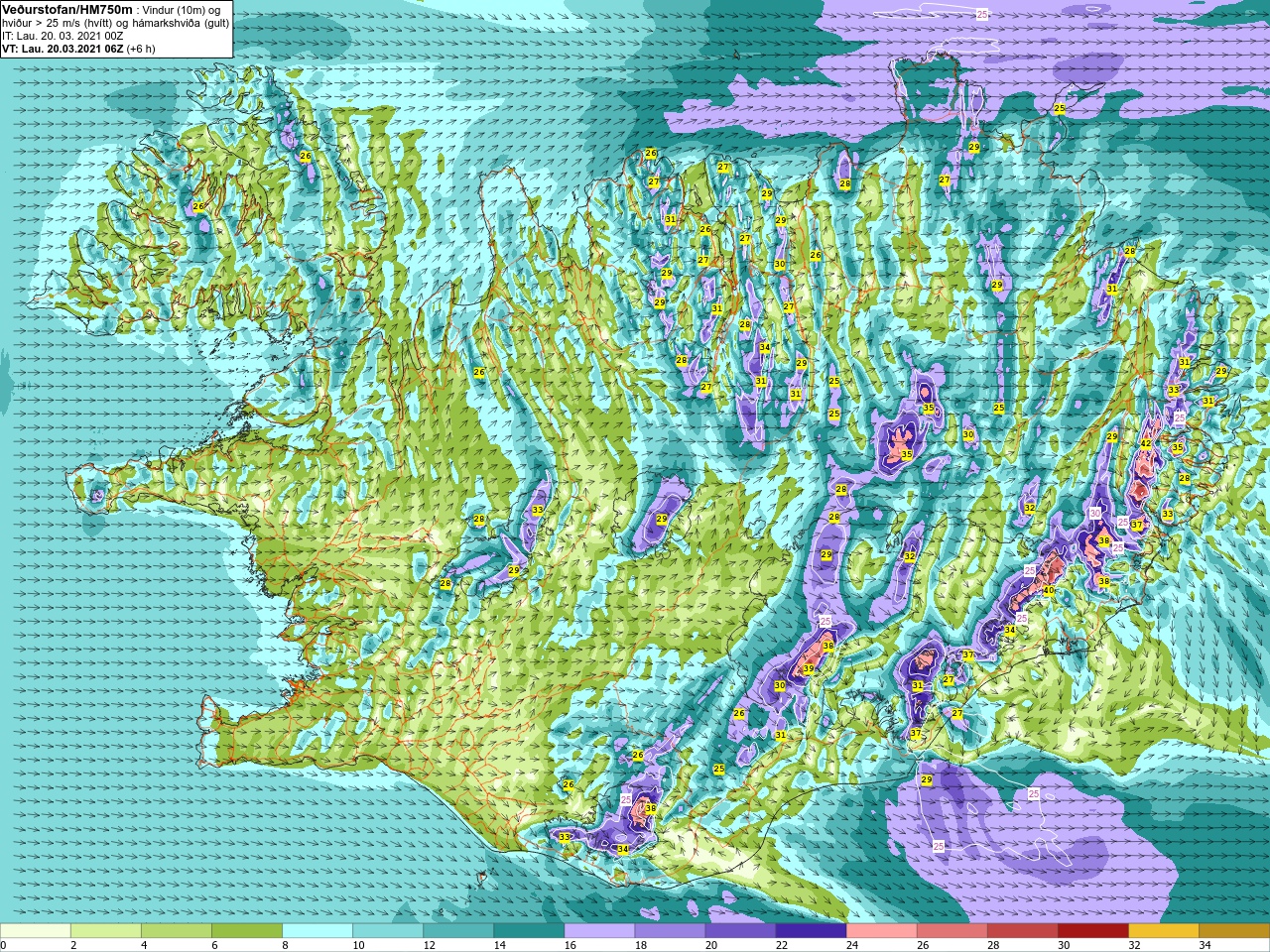1270x952 pixels.
Task: Click the 26–28 salmon legend swatch
Action: (x=952, y=931)
